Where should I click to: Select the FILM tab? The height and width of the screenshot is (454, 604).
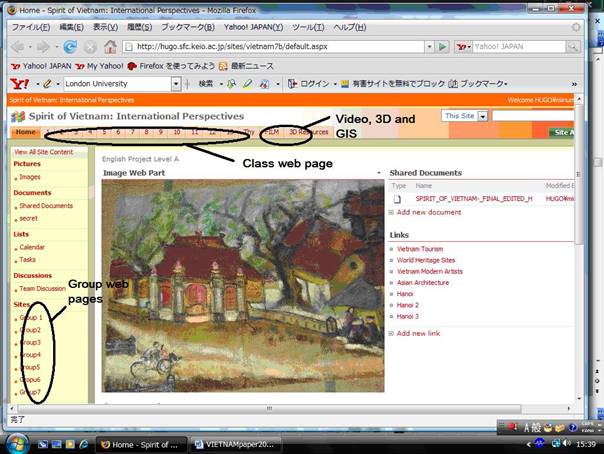[x=272, y=132]
